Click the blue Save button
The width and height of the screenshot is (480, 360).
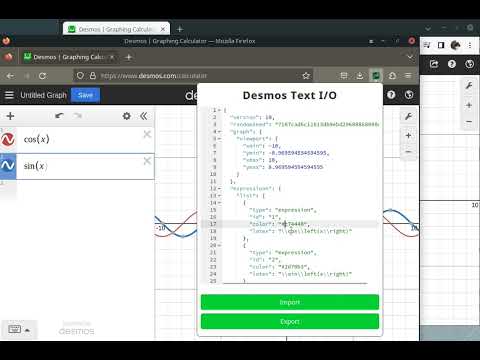(85, 95)
